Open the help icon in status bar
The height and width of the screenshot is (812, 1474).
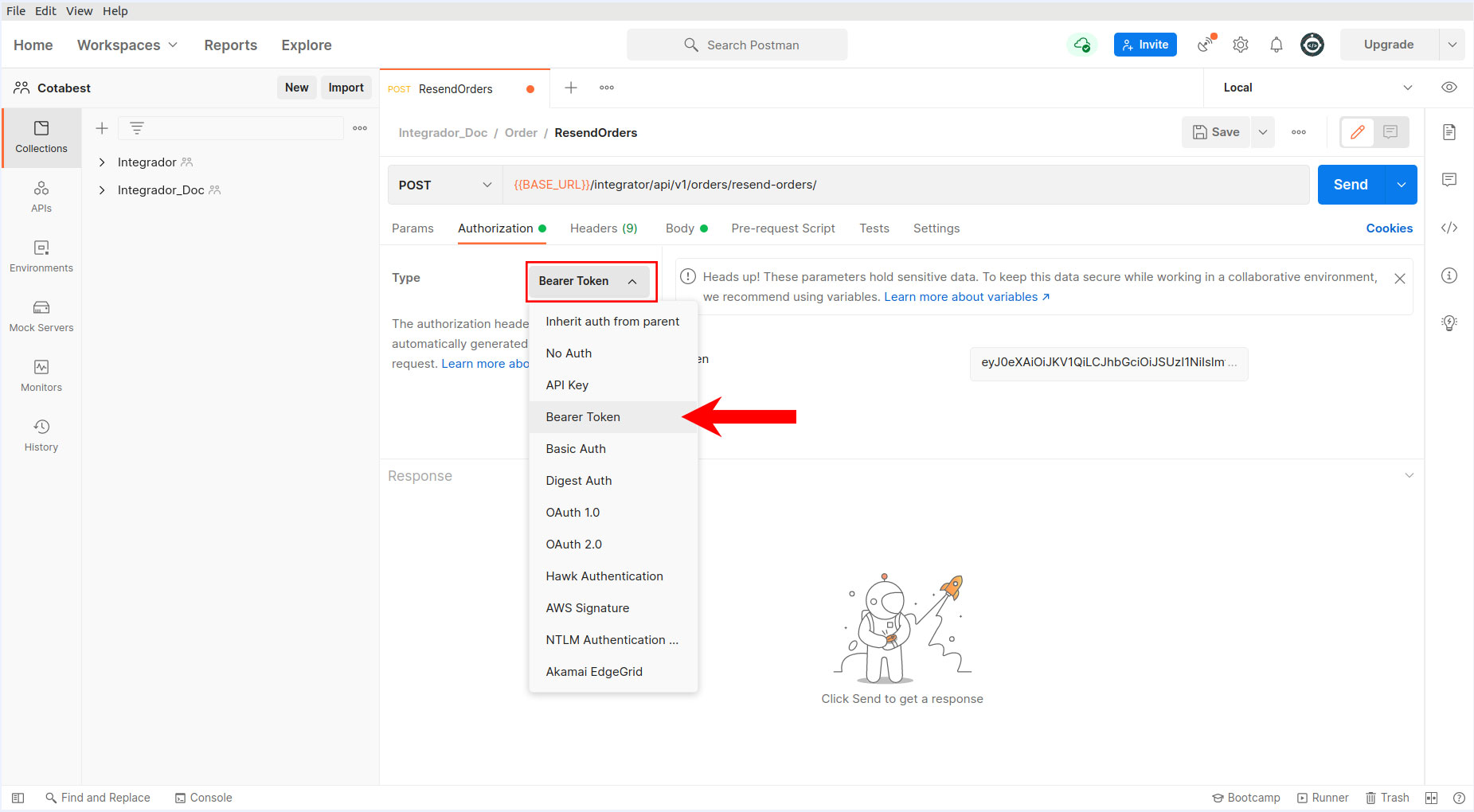coord(1459,798)
